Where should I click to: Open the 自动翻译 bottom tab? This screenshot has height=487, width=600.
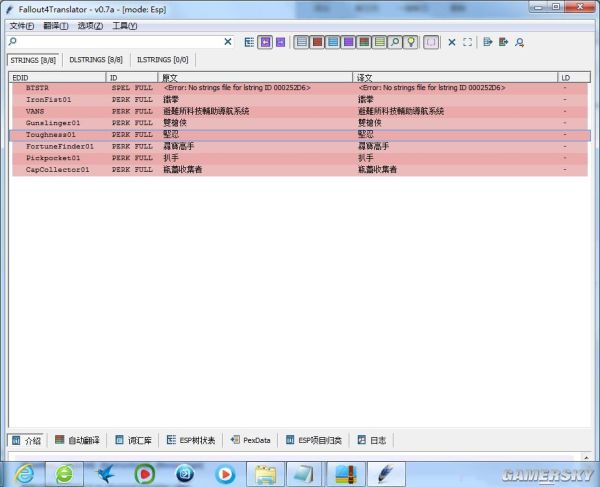(x=77, y=440)
